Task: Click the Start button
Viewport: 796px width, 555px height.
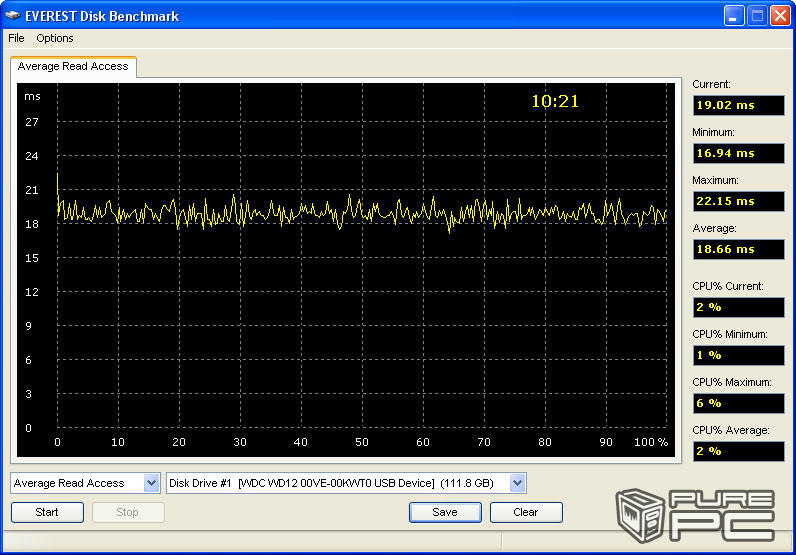Action: 47,512
